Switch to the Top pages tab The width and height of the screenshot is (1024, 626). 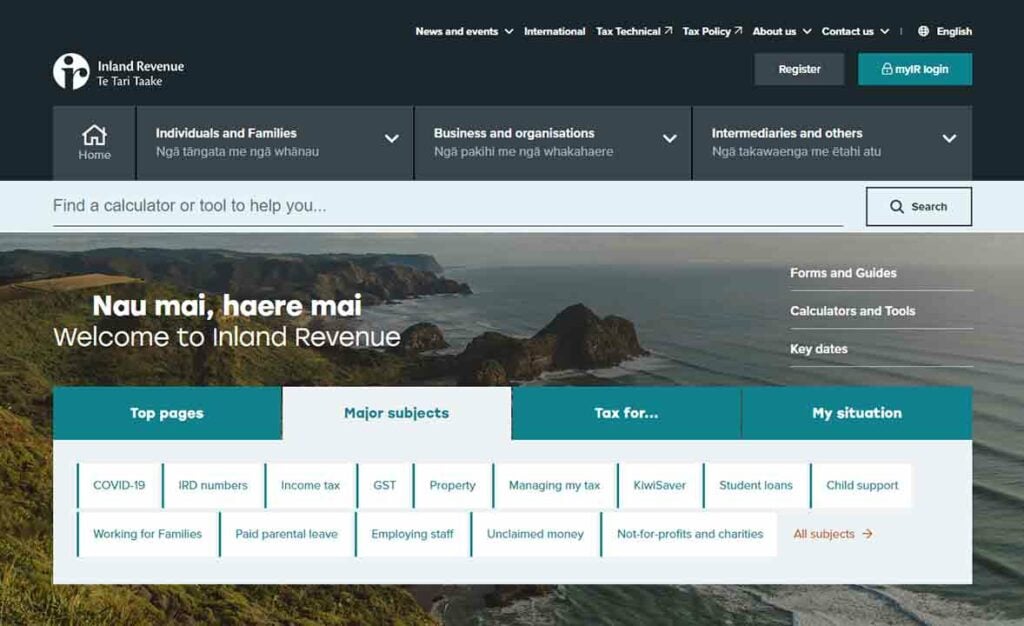167,413
